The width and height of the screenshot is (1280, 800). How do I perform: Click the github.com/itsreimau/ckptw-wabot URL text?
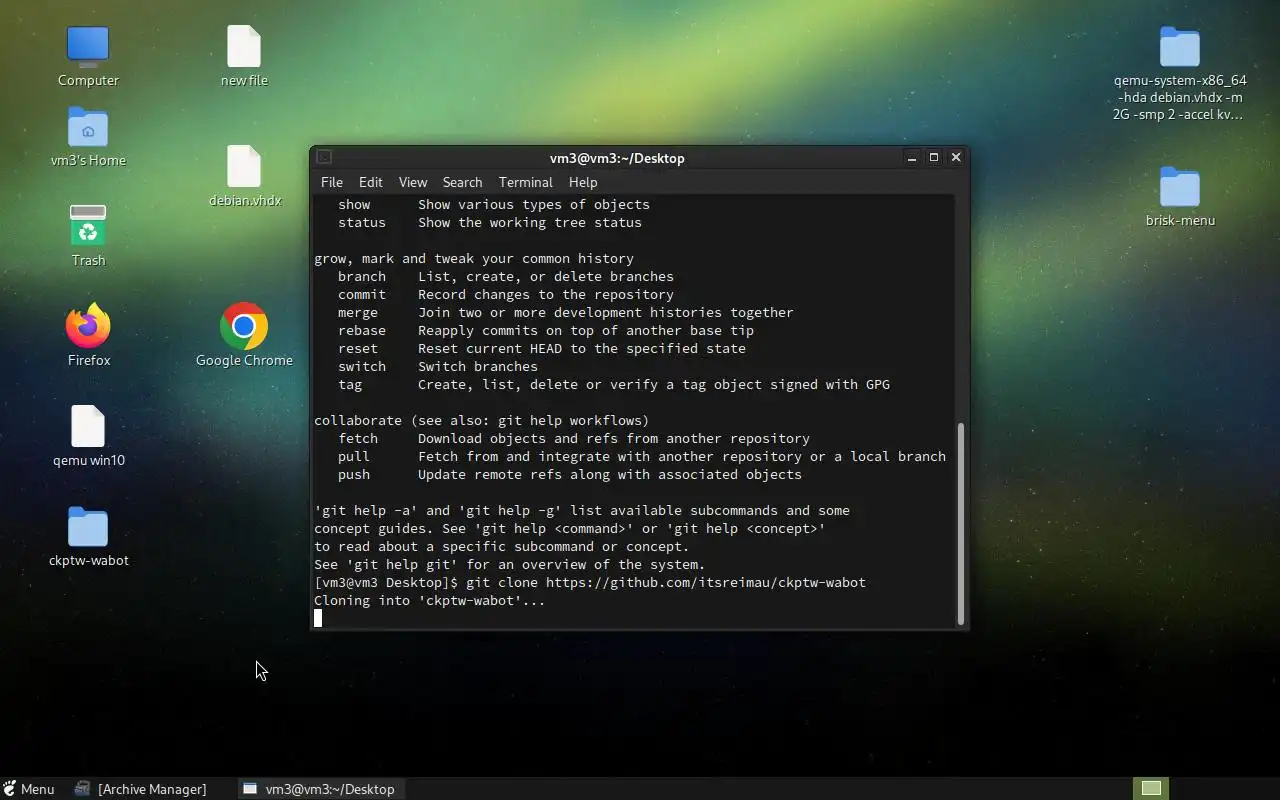coord(706,582)
